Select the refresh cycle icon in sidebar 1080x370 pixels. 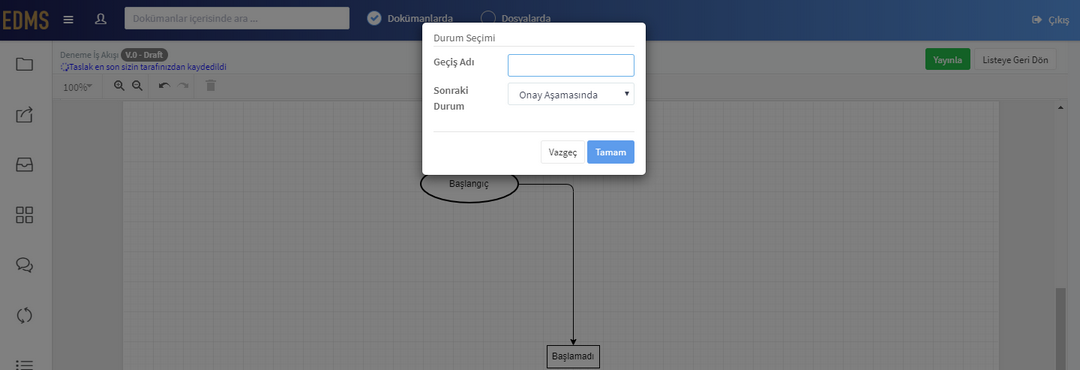click(25, 316)
